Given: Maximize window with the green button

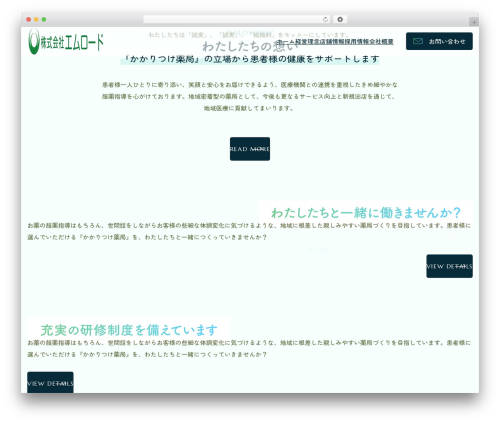Looking at the screenshot, I should [x=44, y=20].
